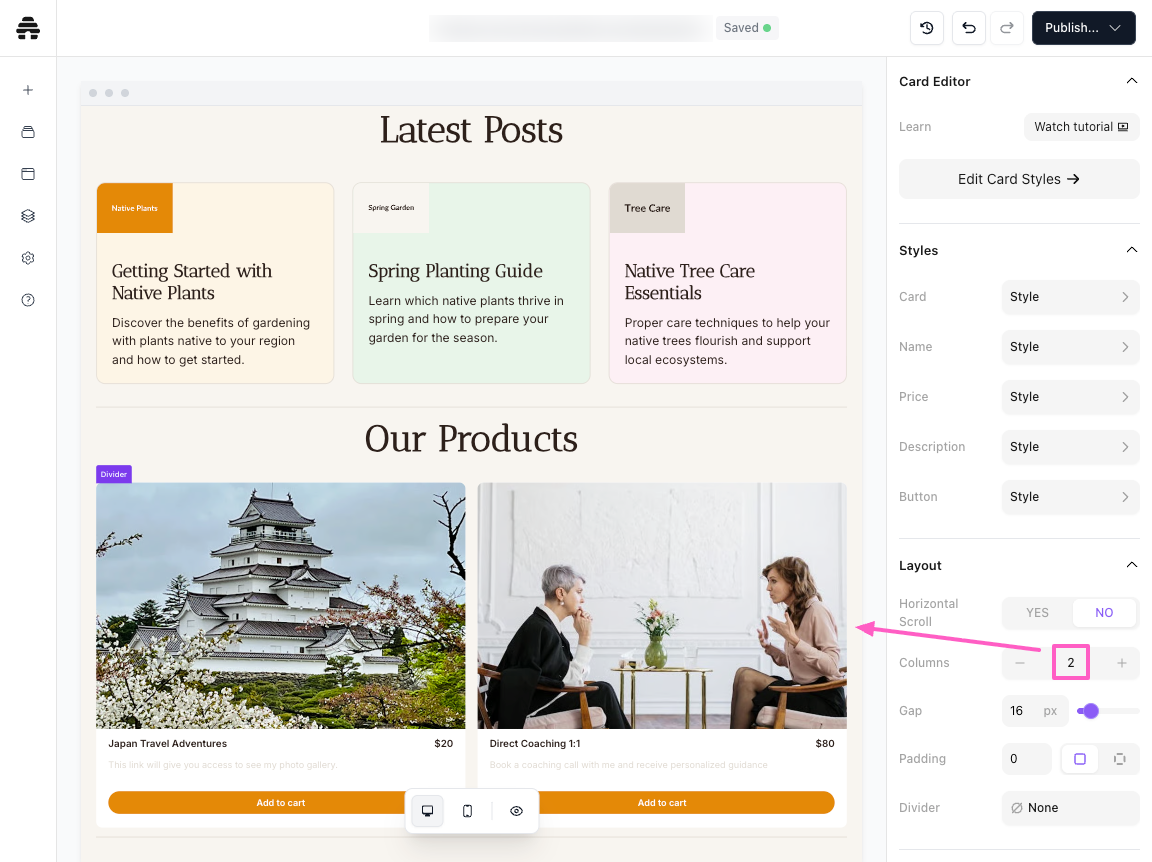Open version history clock icon
Image resolution: width=1152 pixels, height=862 pixels.
coord(927,28)
